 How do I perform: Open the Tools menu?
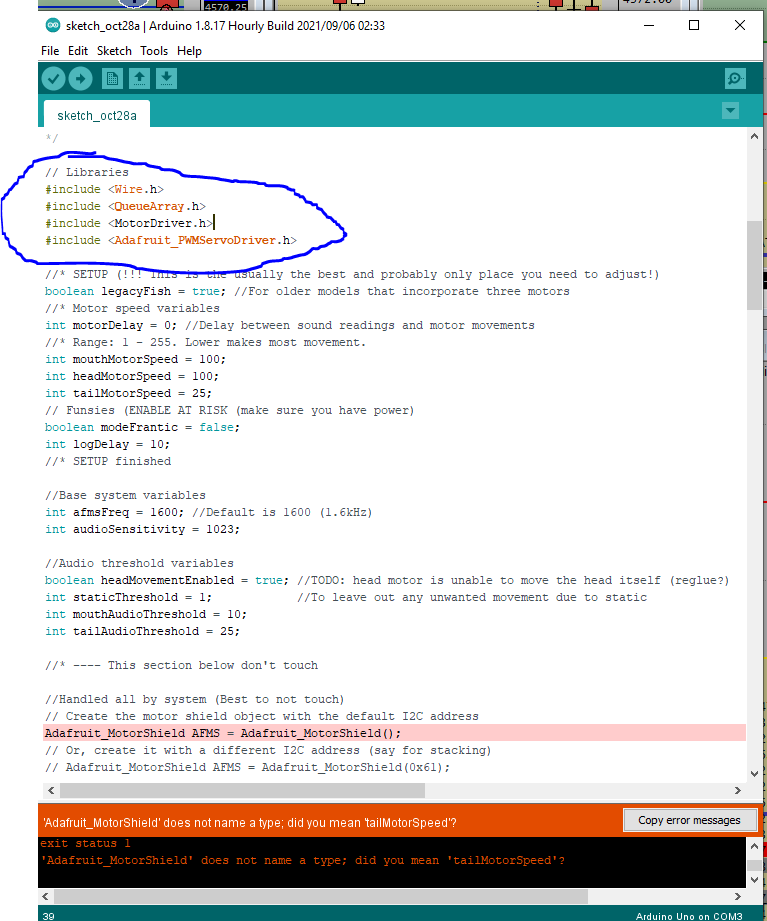[x=154, y=51]
